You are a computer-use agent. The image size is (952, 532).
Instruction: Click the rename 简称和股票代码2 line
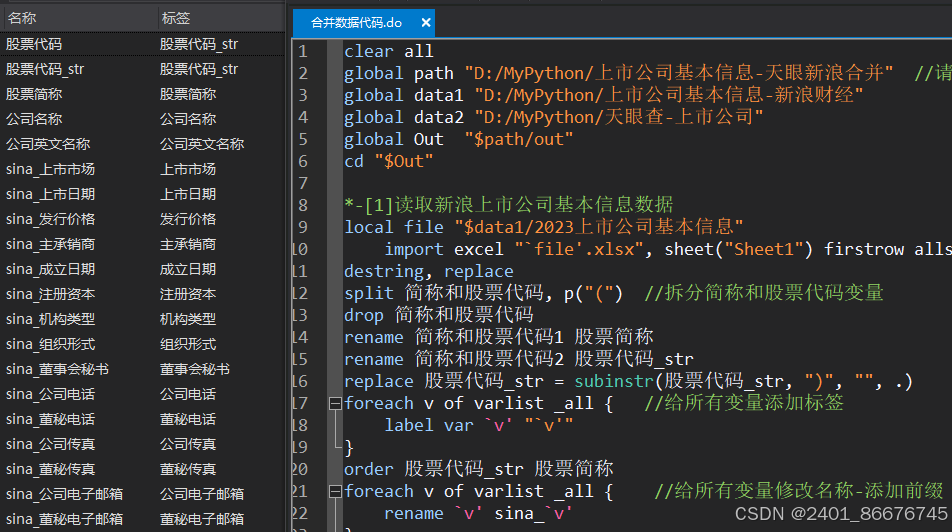[x=518, y=359]
